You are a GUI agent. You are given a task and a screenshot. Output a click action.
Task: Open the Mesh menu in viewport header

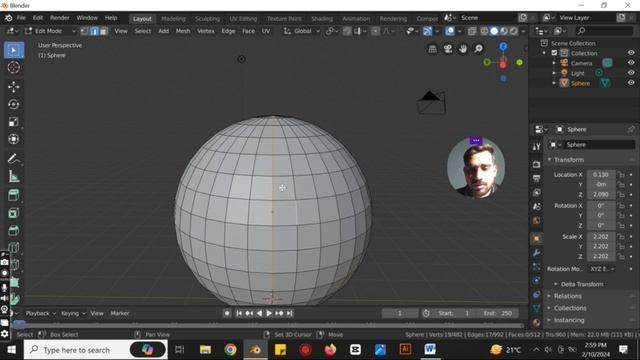[183, 31]
